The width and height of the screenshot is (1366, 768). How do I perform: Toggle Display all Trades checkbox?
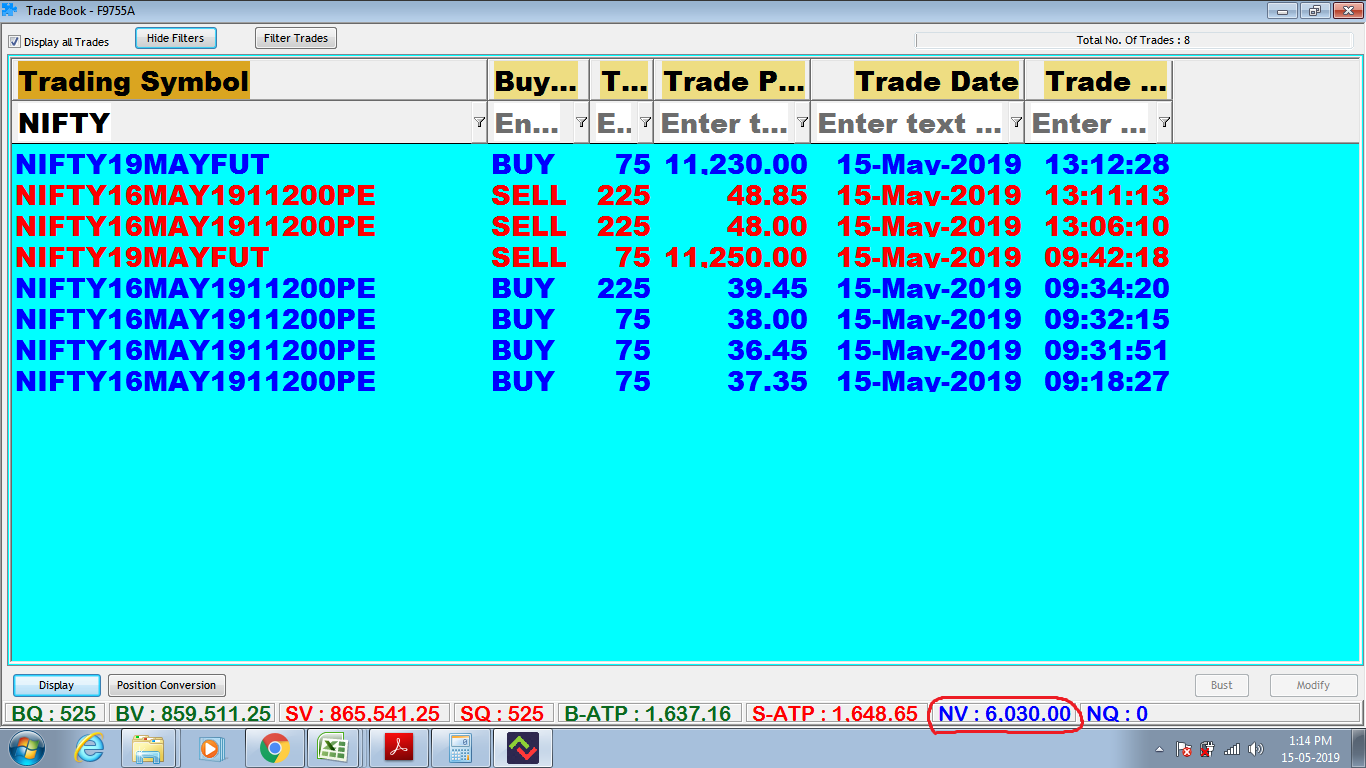pyautogui.click(x=15, y=42)
